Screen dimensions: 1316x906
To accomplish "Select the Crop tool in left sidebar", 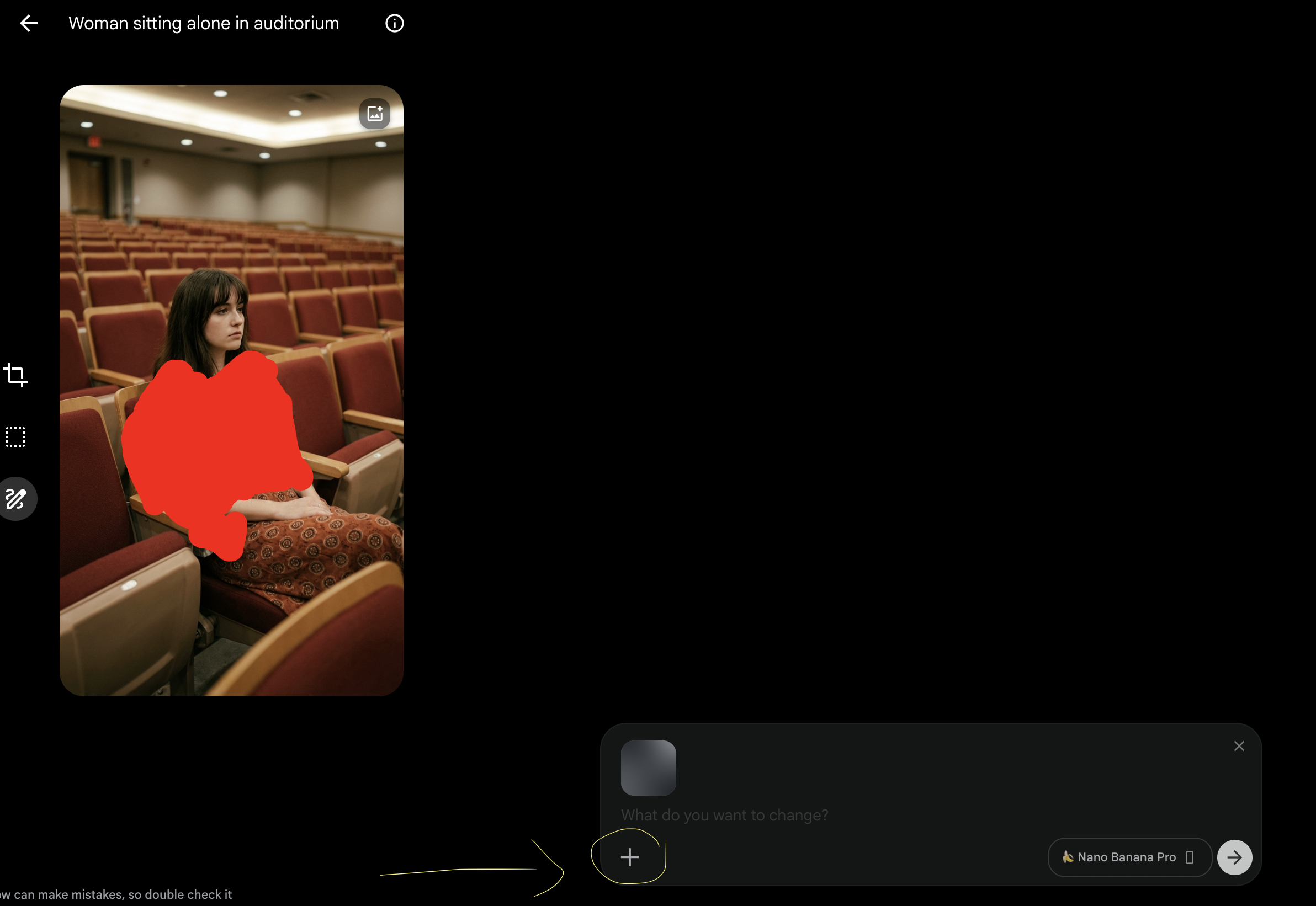I will tap(15, 375).
